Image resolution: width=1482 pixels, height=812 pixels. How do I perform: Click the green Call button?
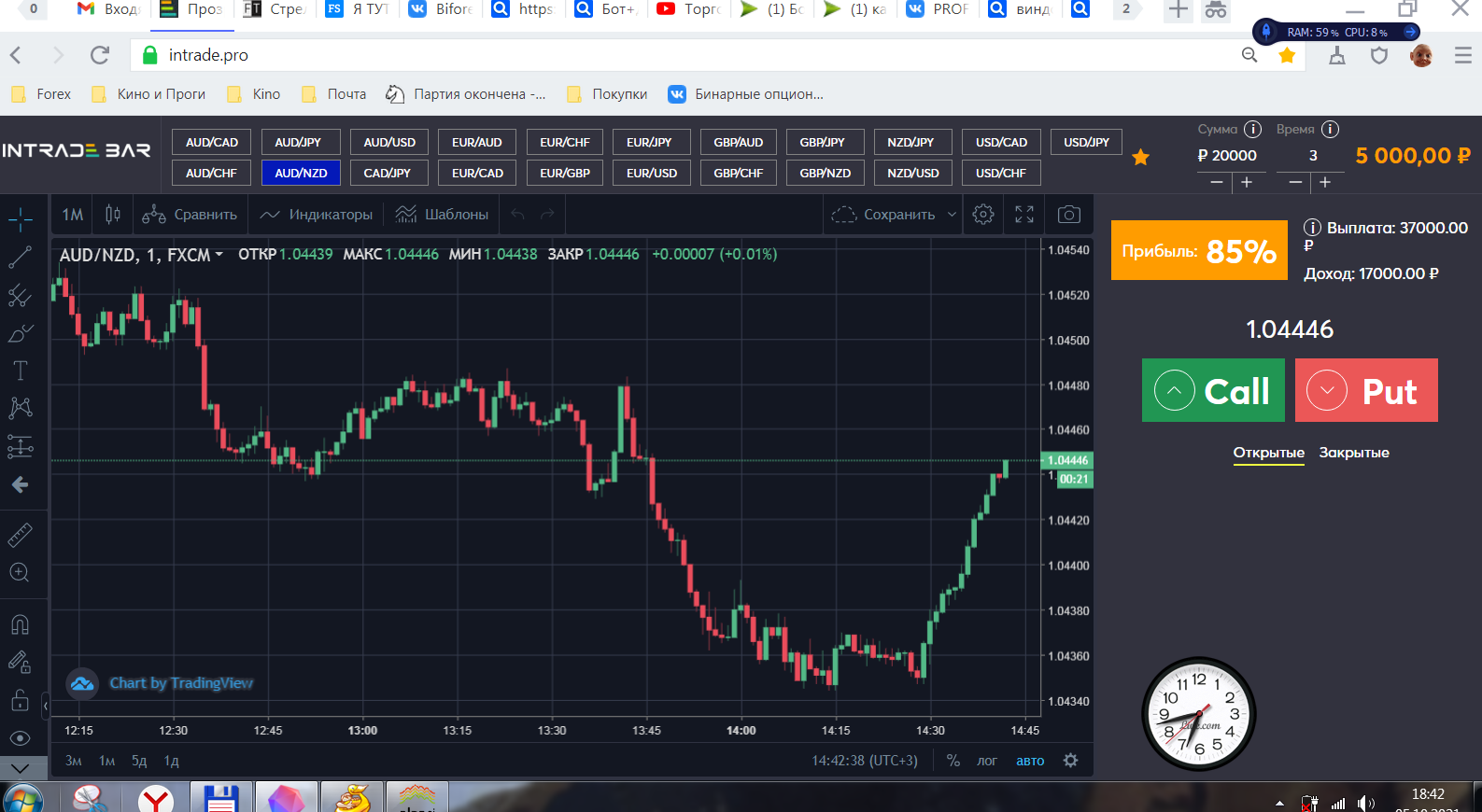pyautogui.click(x=1213, y=390)
